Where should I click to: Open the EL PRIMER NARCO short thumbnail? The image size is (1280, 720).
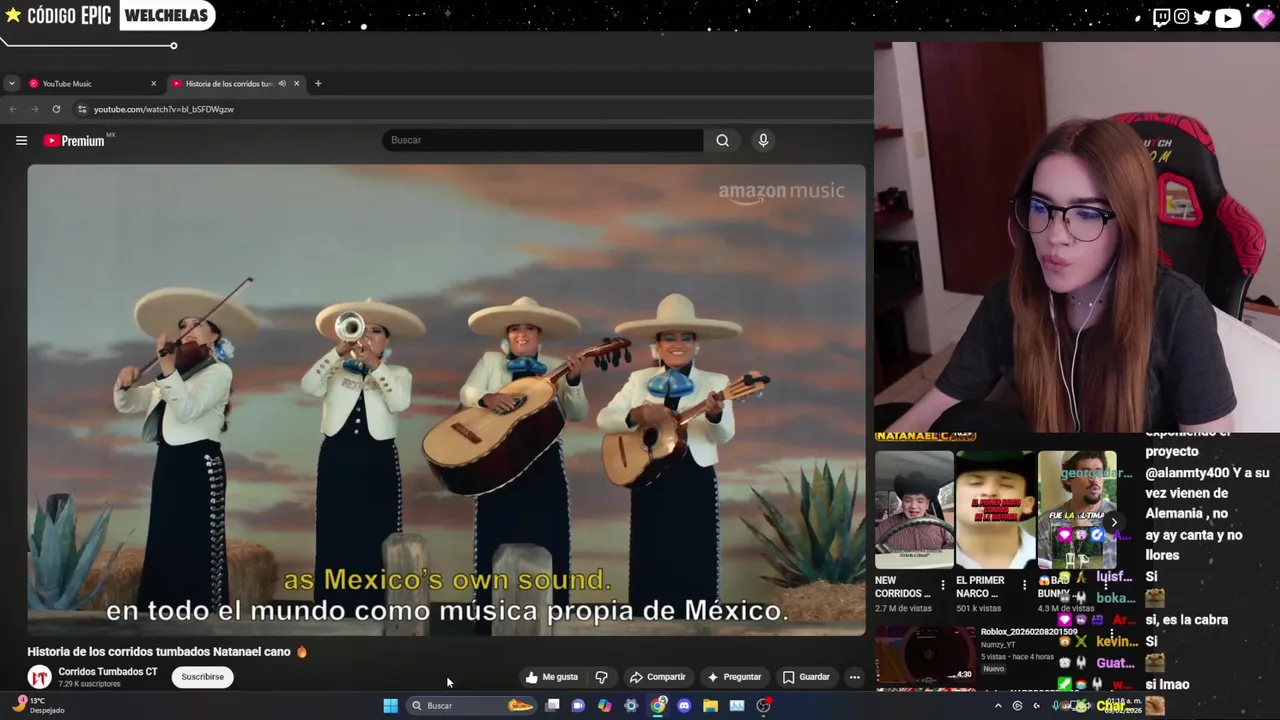[995, 509]
